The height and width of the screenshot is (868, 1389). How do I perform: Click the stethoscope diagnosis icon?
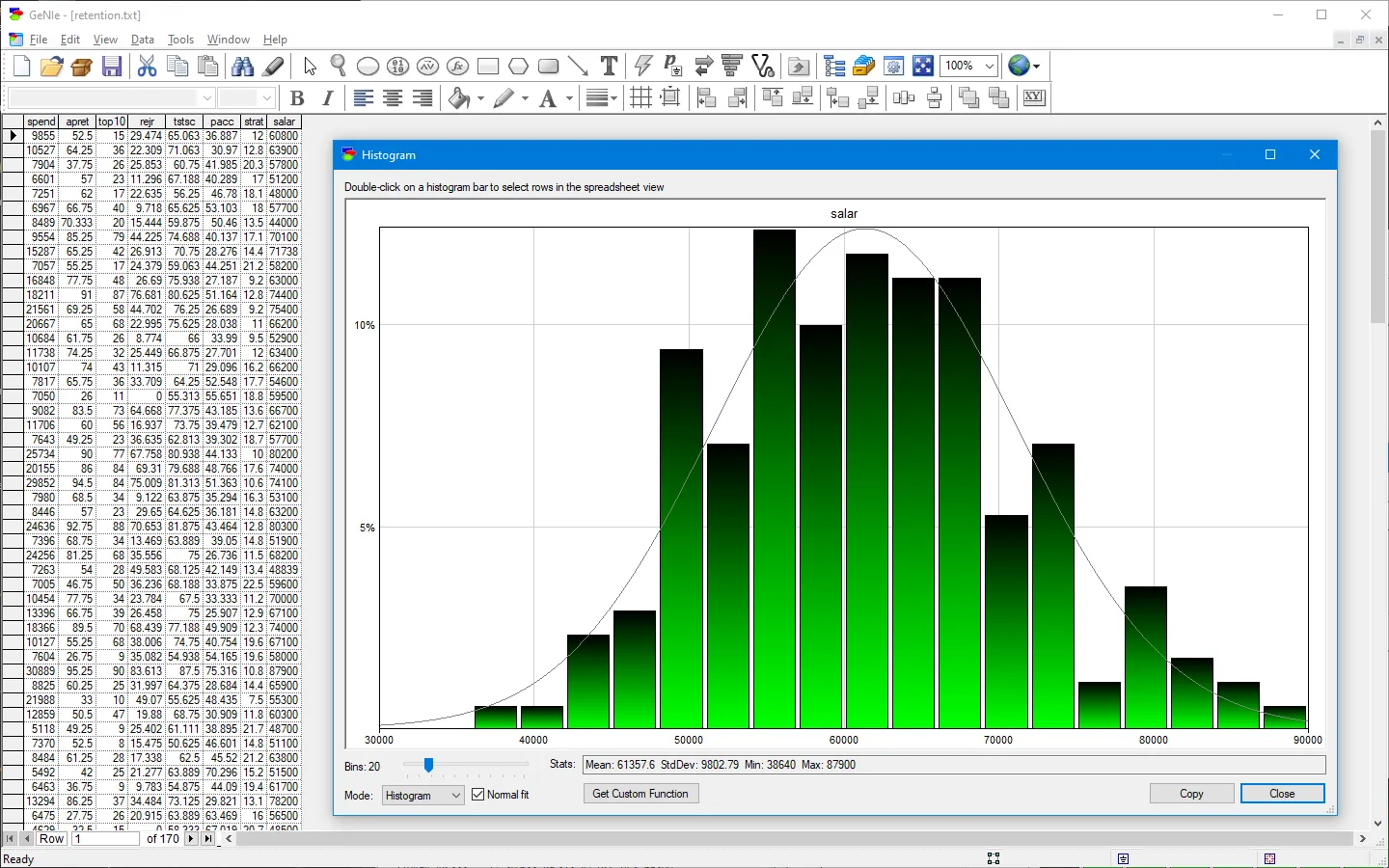click(x=763, y=67)
